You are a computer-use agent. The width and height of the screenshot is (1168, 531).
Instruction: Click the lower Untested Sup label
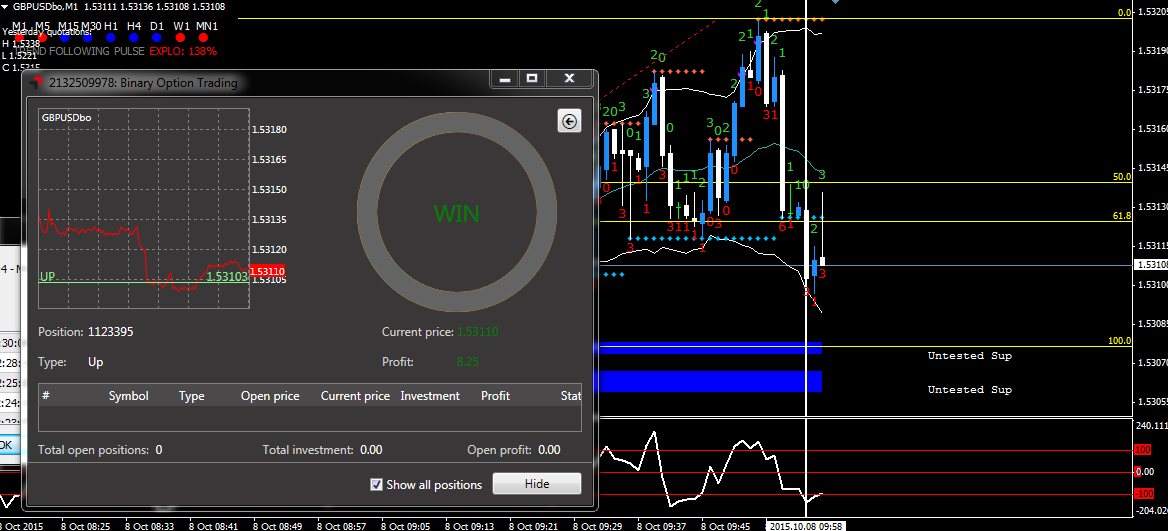pyautogui.click(x=969, y=389)
